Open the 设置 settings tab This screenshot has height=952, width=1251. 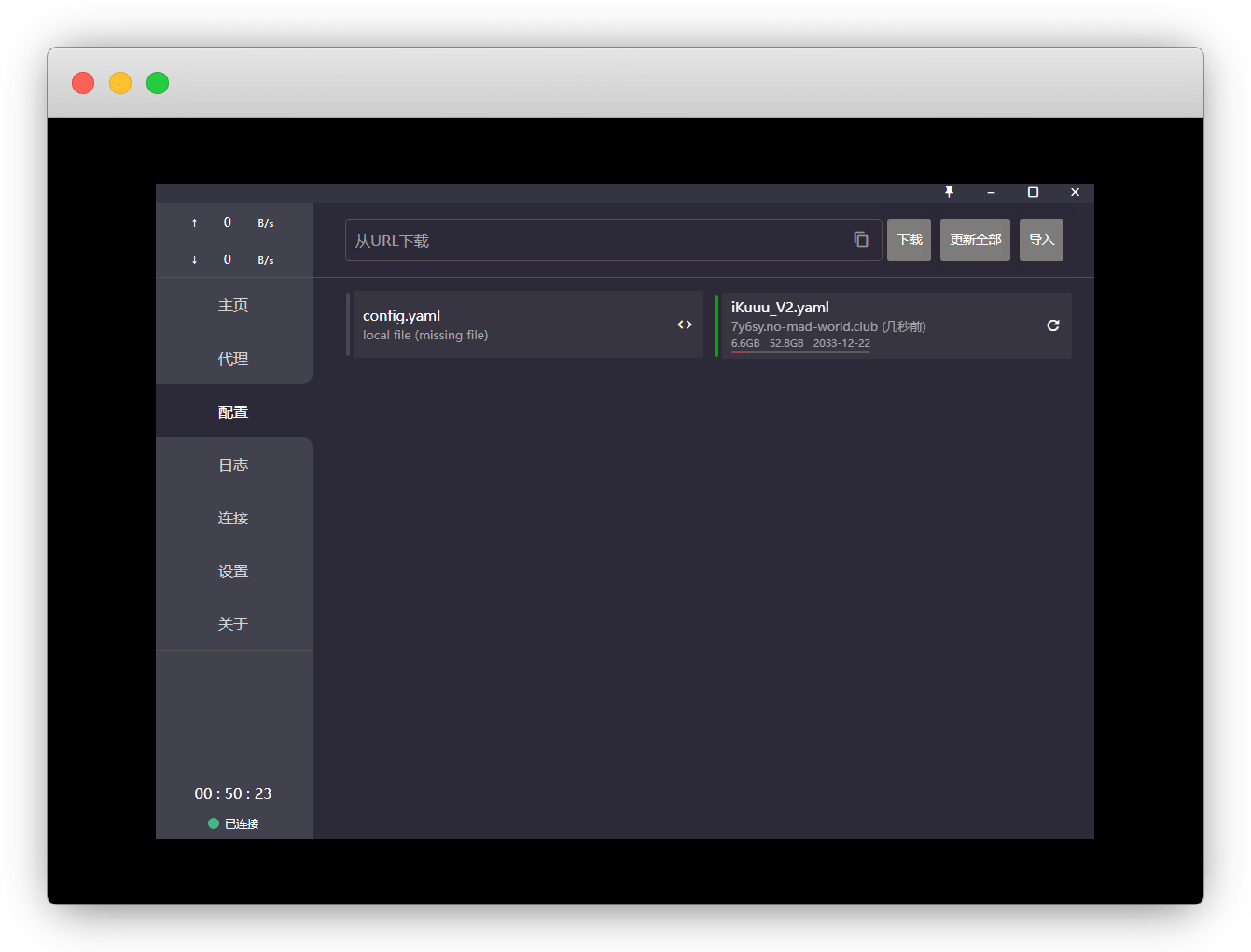[x=233, y=571]
